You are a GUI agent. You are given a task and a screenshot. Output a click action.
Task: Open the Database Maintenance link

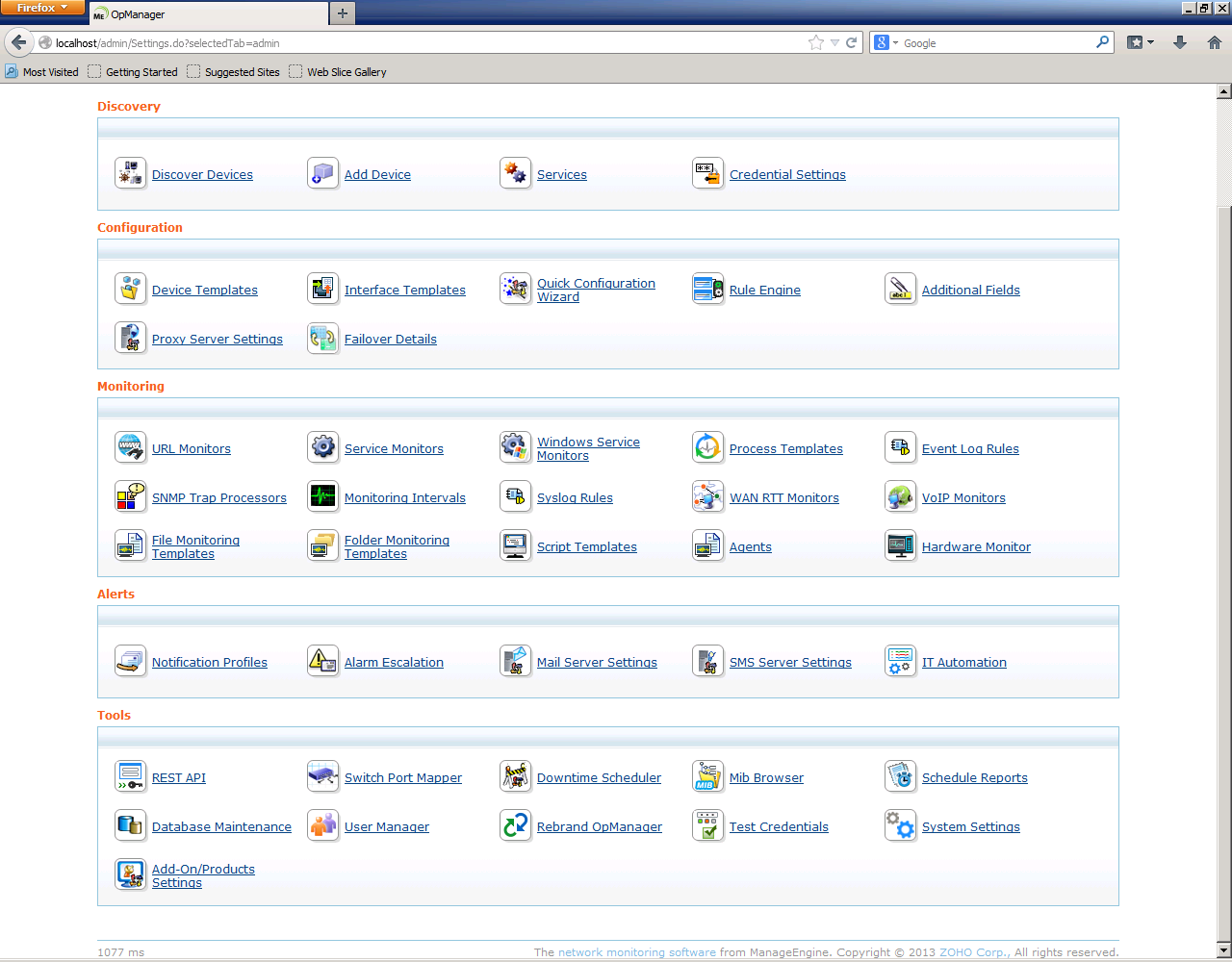[221, 826]
